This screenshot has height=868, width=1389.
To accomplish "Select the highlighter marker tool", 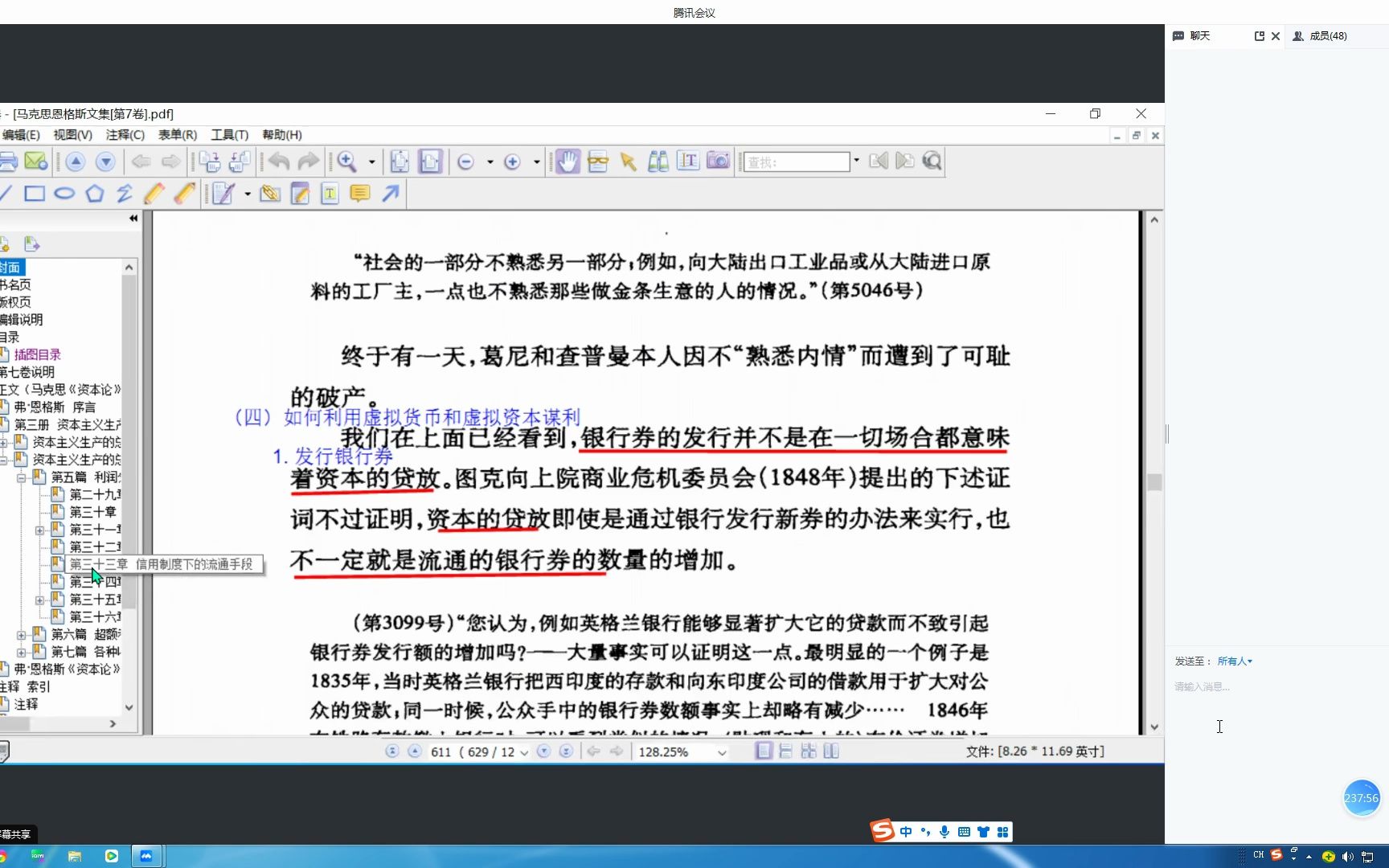I will pyautogui.click(x=185, y=194).
